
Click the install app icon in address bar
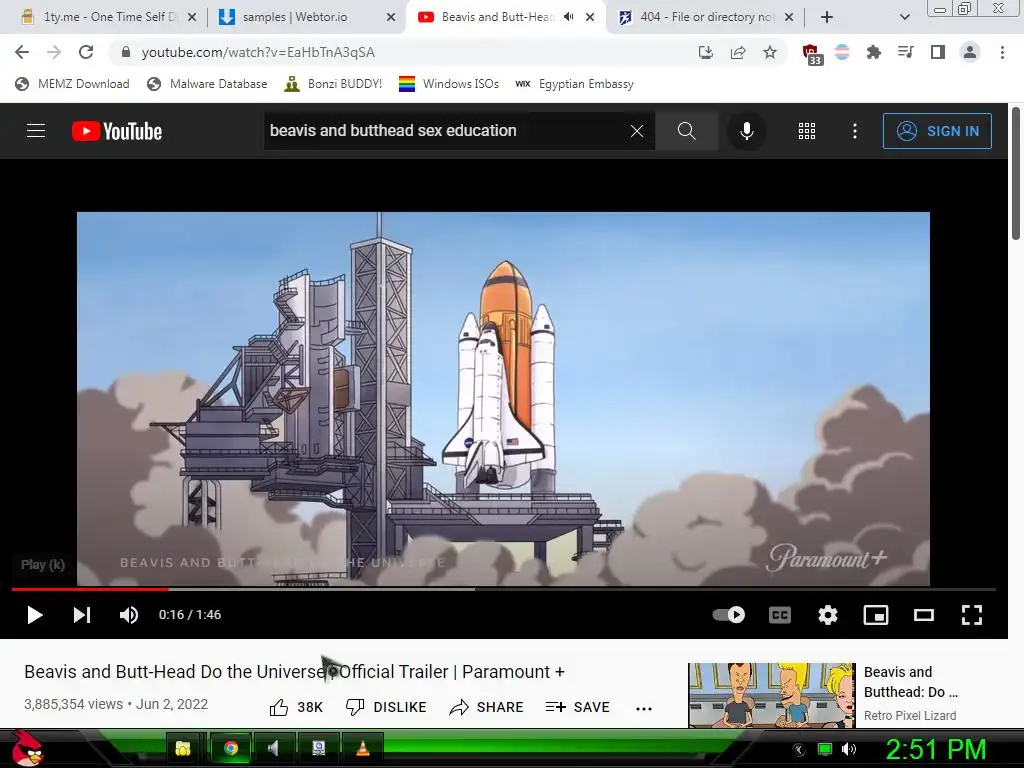(x=705, y=52)
